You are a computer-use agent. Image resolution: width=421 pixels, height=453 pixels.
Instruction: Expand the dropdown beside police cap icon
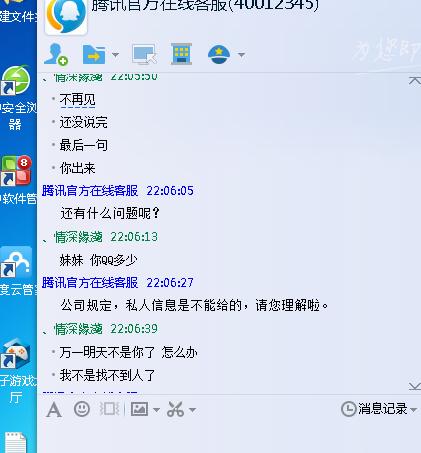point(241,55)
